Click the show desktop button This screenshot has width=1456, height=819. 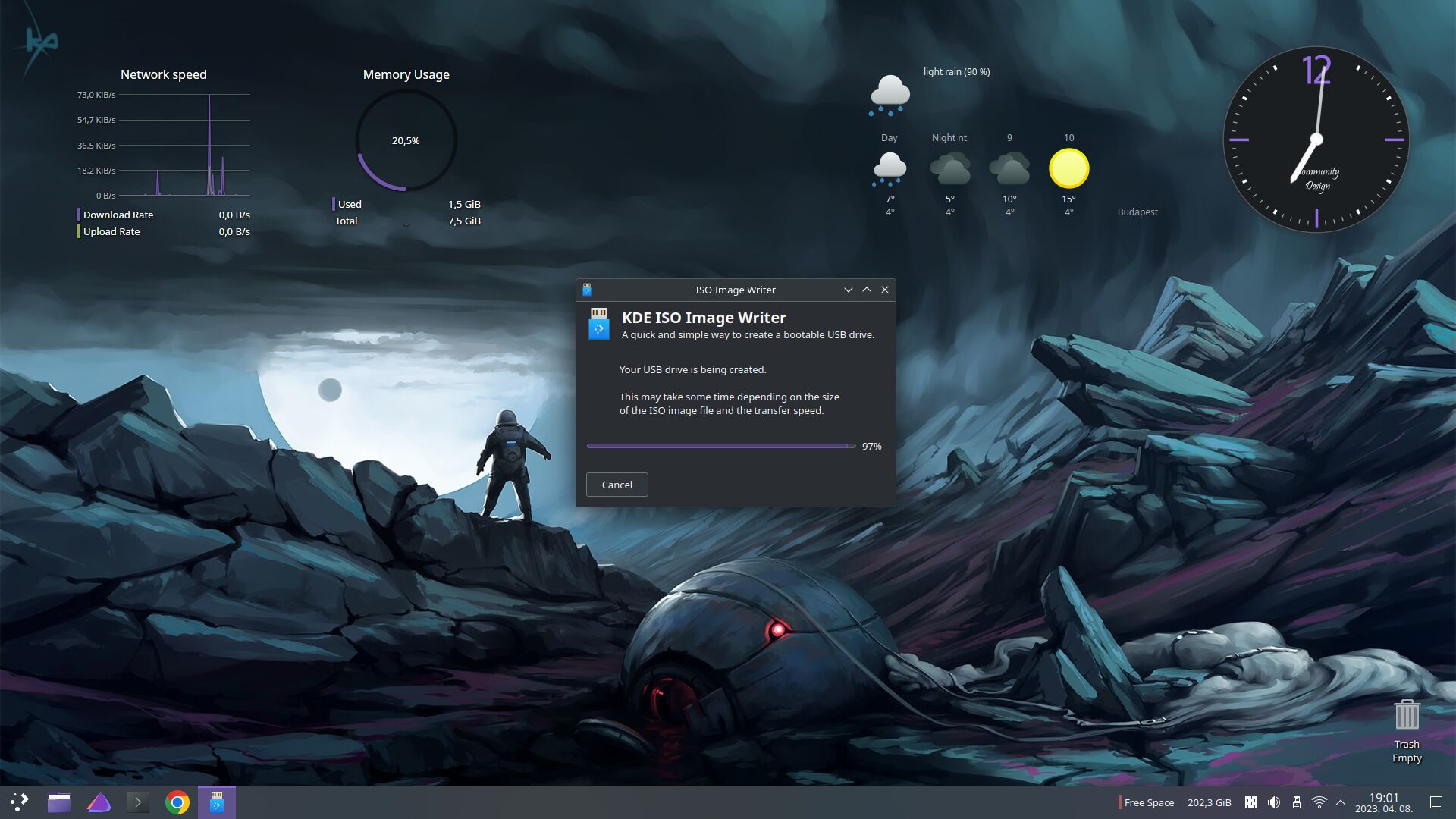tap(1436, 802)
